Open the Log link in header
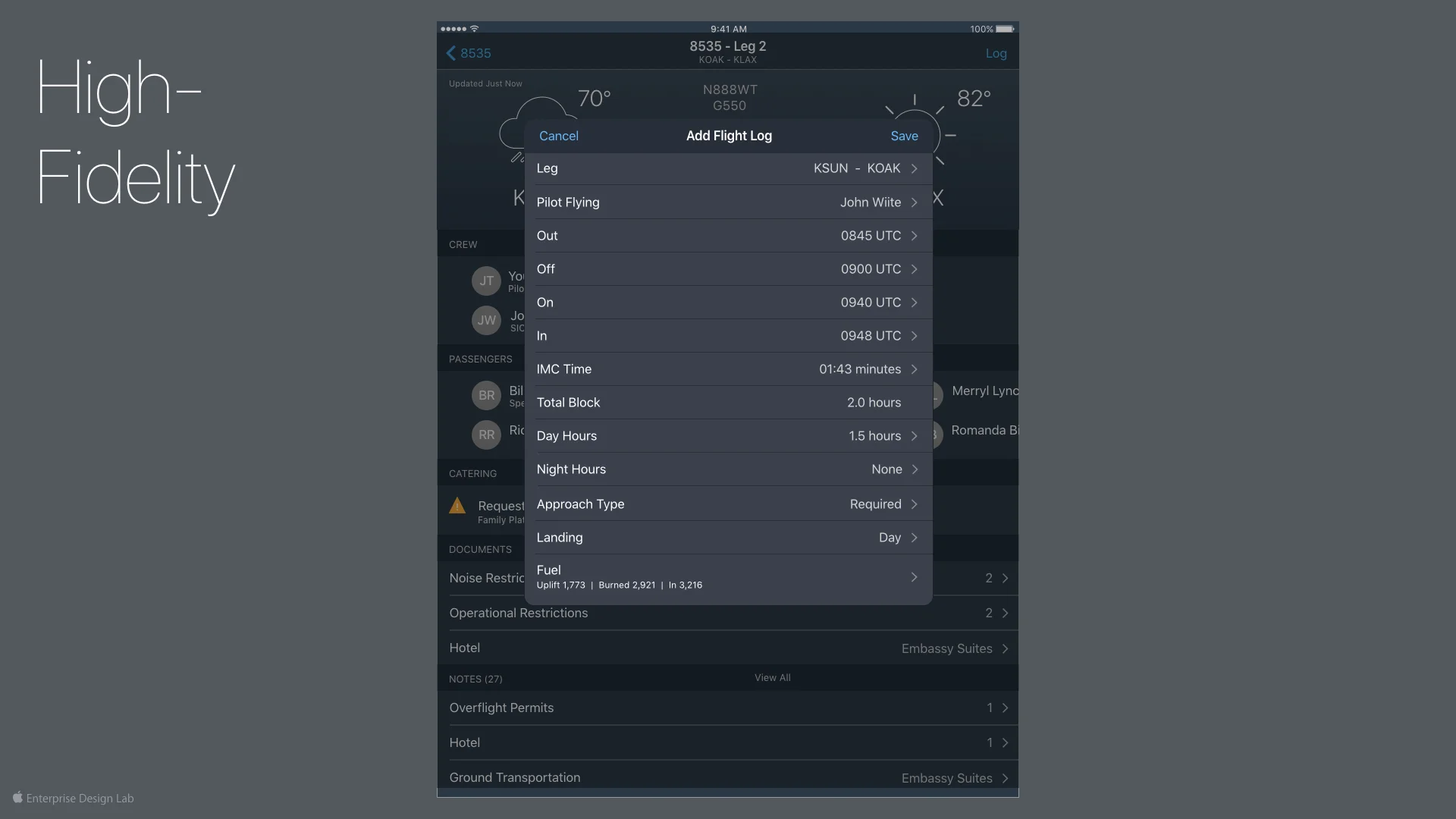The height and width of the screenshot is (819, 1456). coord(996,53)
